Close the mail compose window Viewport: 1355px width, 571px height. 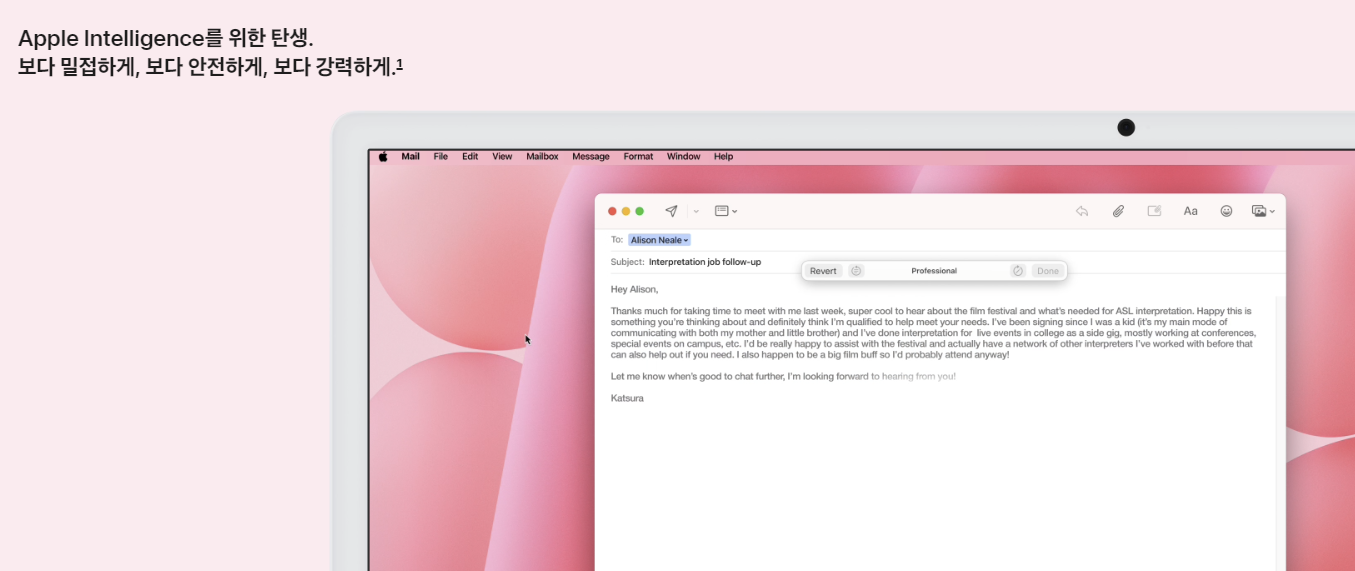[x=612, y=211]
